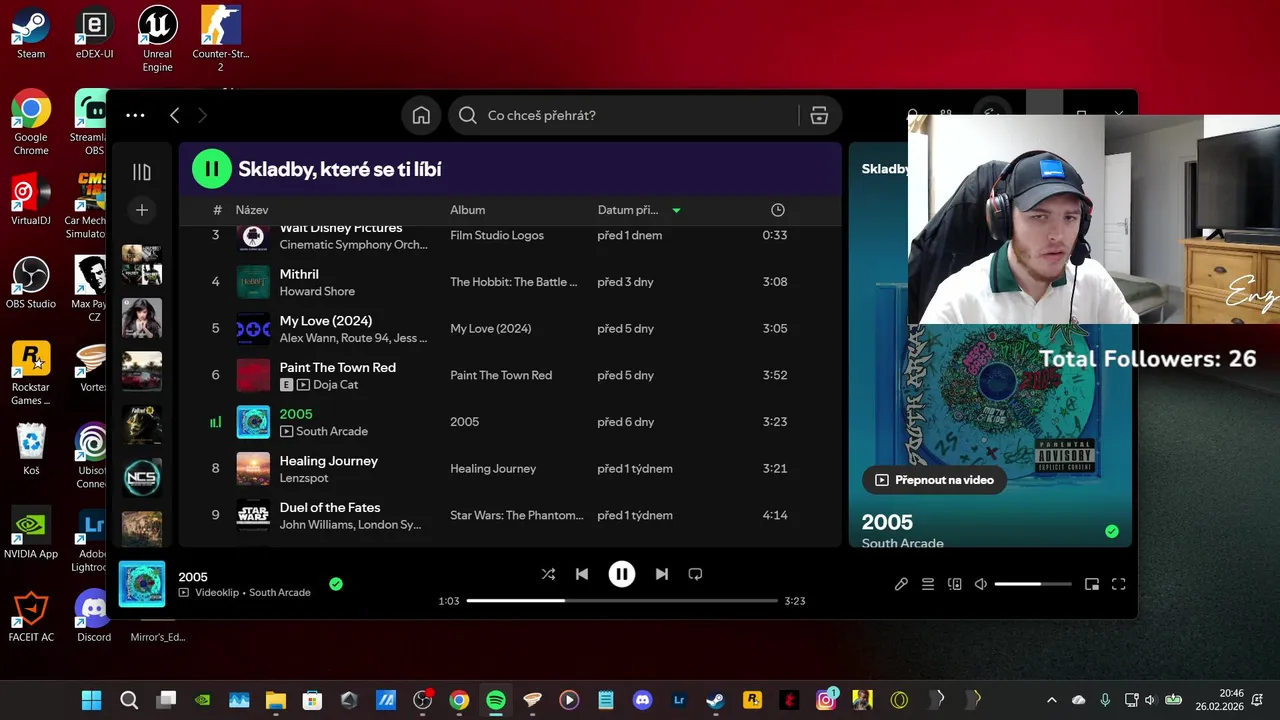This screenshot has width=1280, height=720.
Task: Sort tracks by Album column header
Action: click(467, 210)
